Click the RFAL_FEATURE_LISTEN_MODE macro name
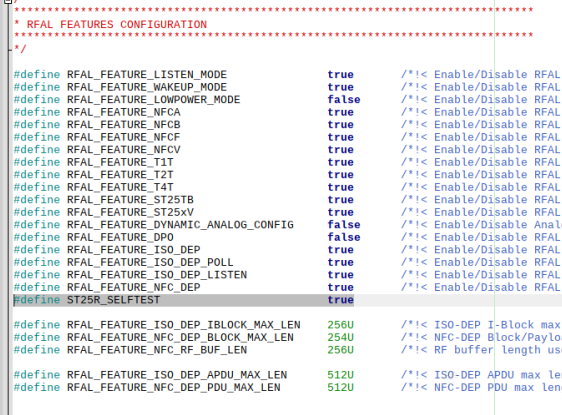Viewport: 562px width, 415px height. (x=147, y=75)
